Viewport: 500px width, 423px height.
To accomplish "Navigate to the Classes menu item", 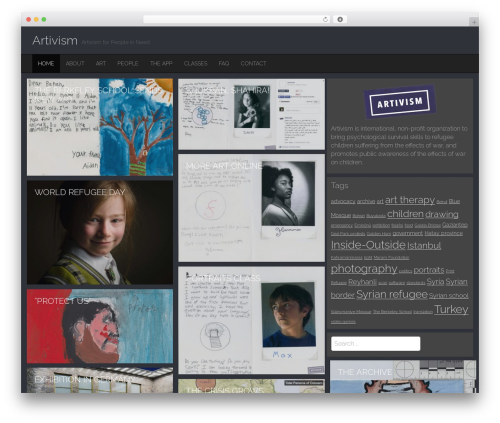I will pyautogui.click(x=195, y=63).
